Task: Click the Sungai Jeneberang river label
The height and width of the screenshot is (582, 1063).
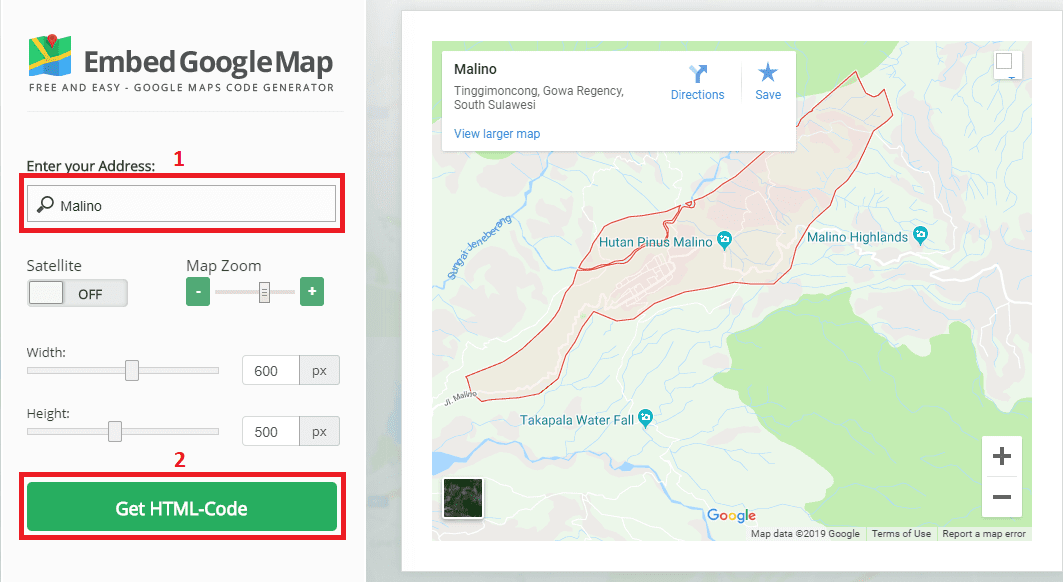Action: [479, 248]
